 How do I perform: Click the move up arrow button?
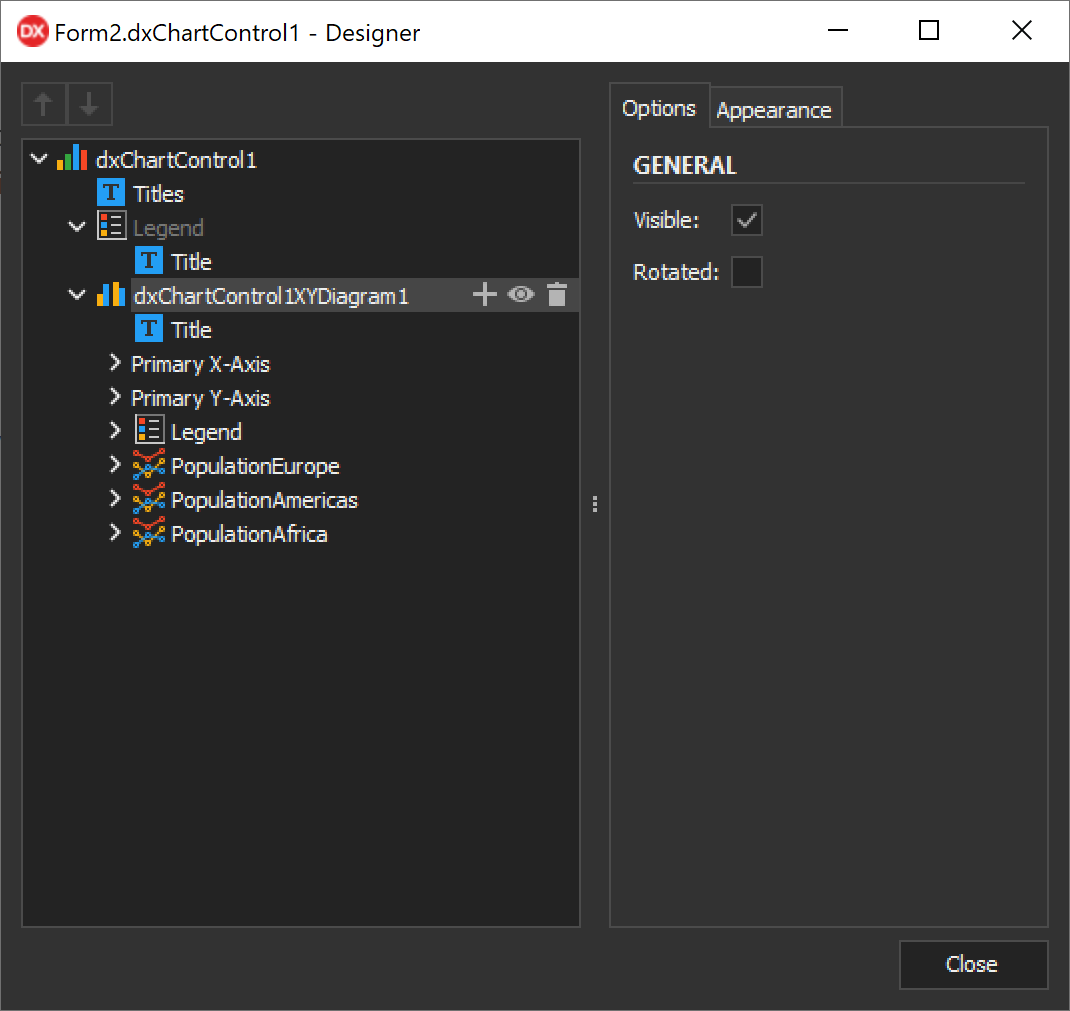click(x=44, y=104)
